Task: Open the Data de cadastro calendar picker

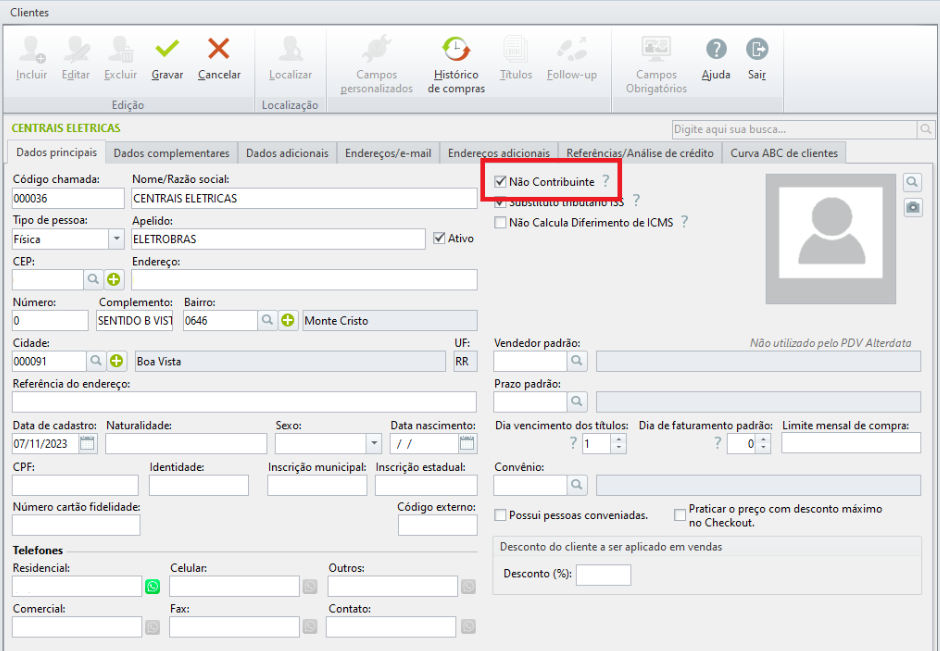Action: pos(88,443)
